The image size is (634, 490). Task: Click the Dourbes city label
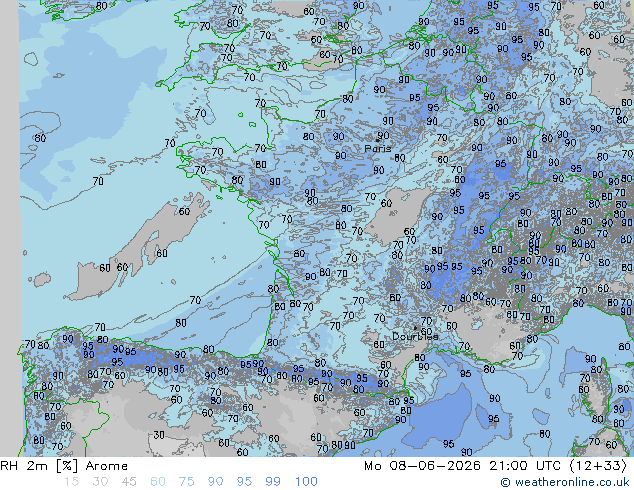tap(415, 336)
